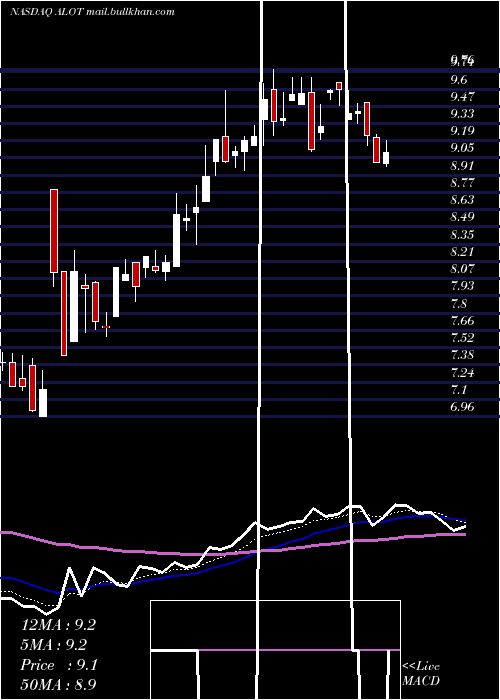Click the 7.66 price axis label
The width and height of the screenshot is (500, 700).
(462, 321)
